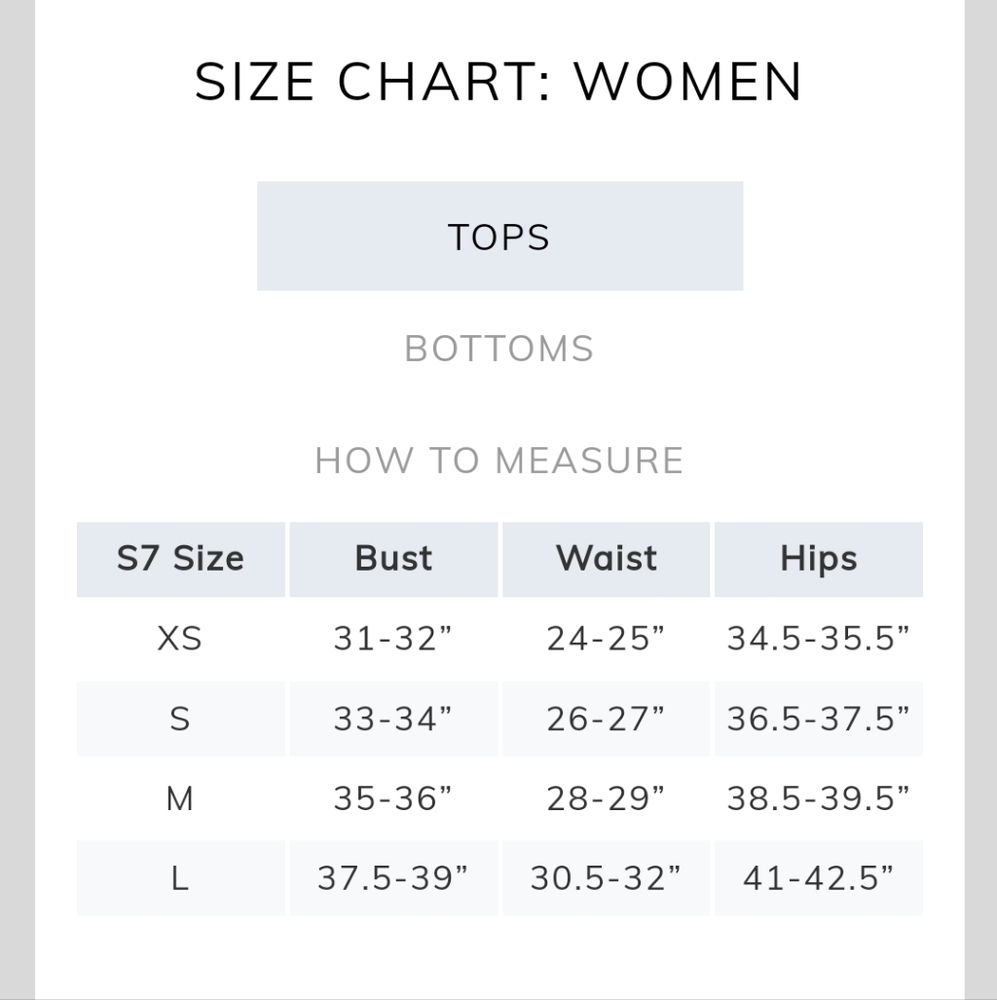Click the Waist column header
Viewport: 997px width, 1000px height.
[x=606, y=558]
